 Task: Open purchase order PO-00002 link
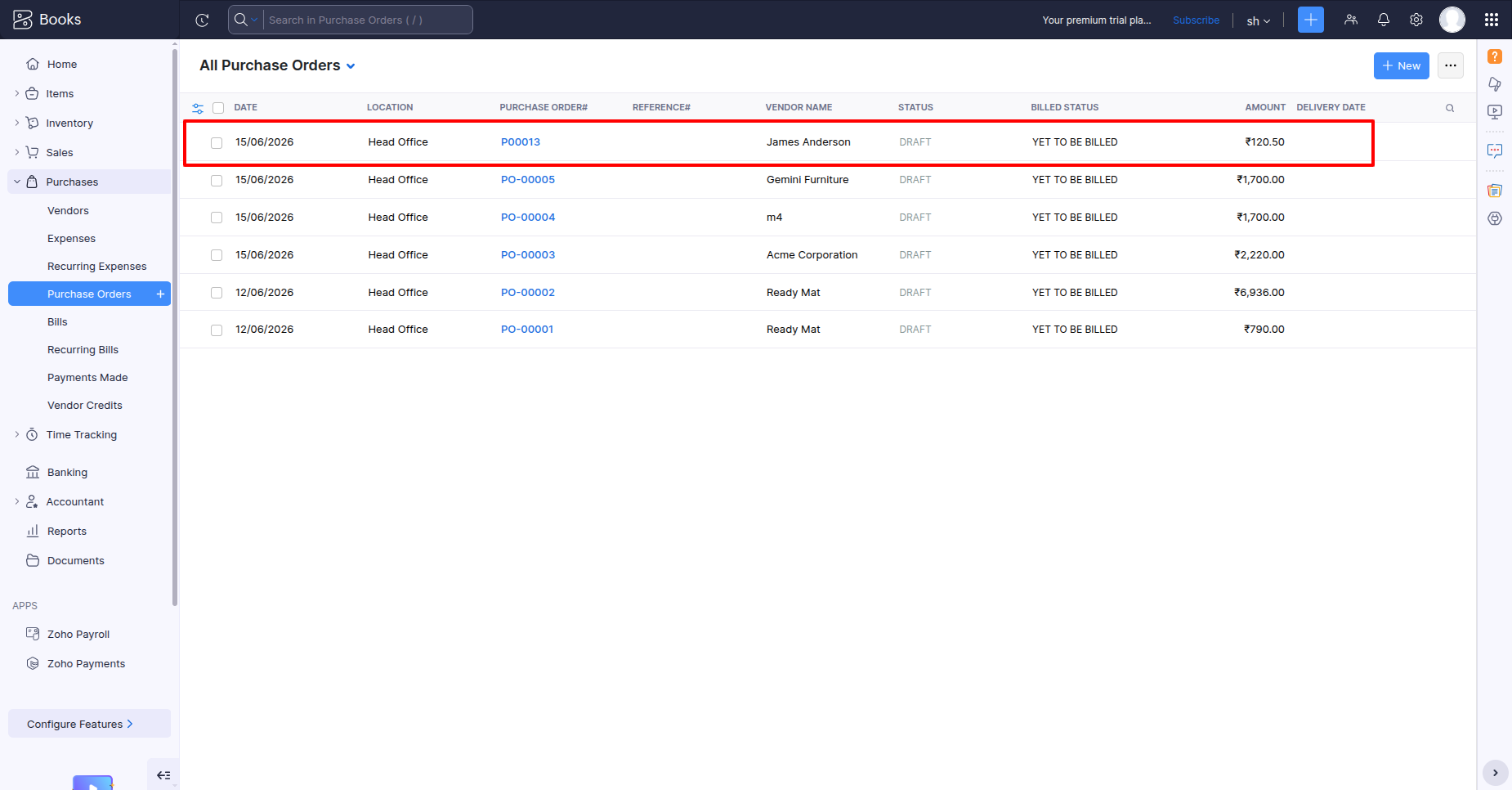[528, 292]
